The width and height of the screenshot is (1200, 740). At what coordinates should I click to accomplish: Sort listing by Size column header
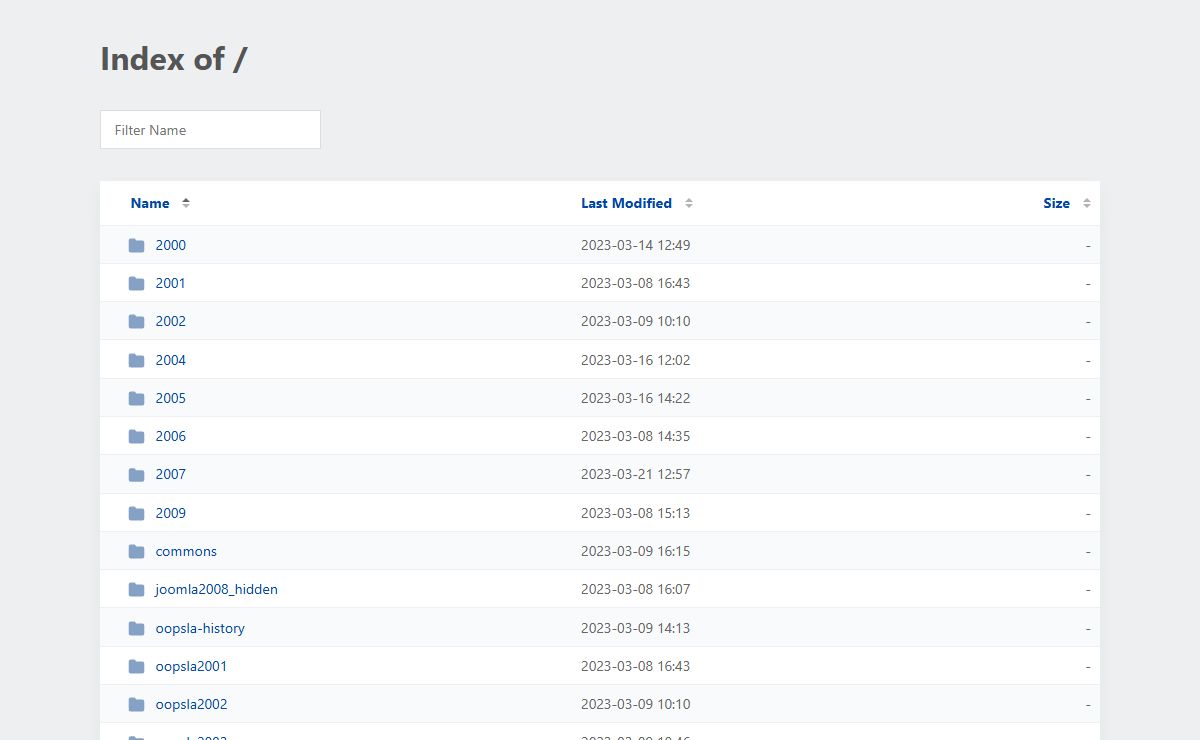[1056, 203]
